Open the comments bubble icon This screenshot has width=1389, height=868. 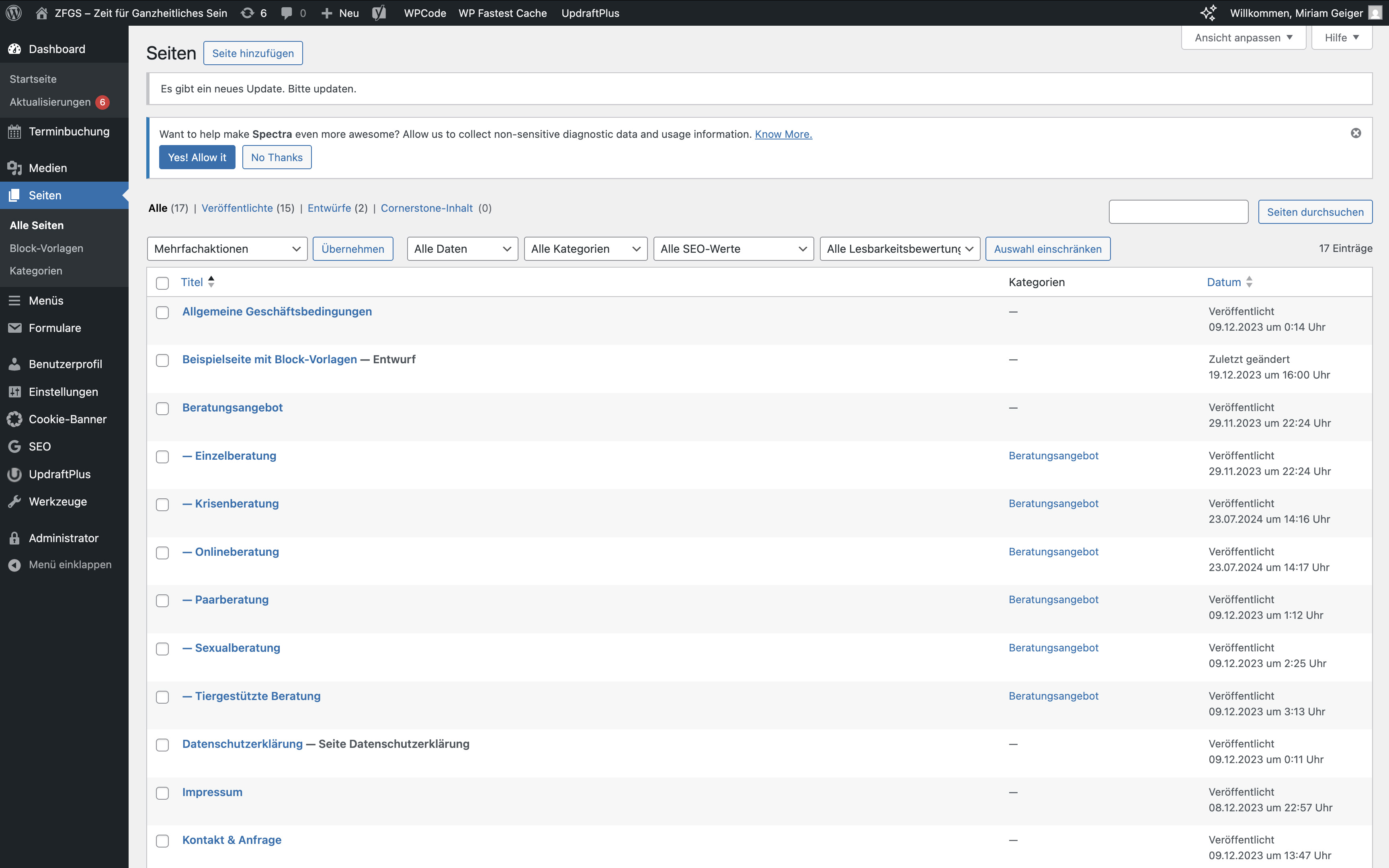coord(287,12)
